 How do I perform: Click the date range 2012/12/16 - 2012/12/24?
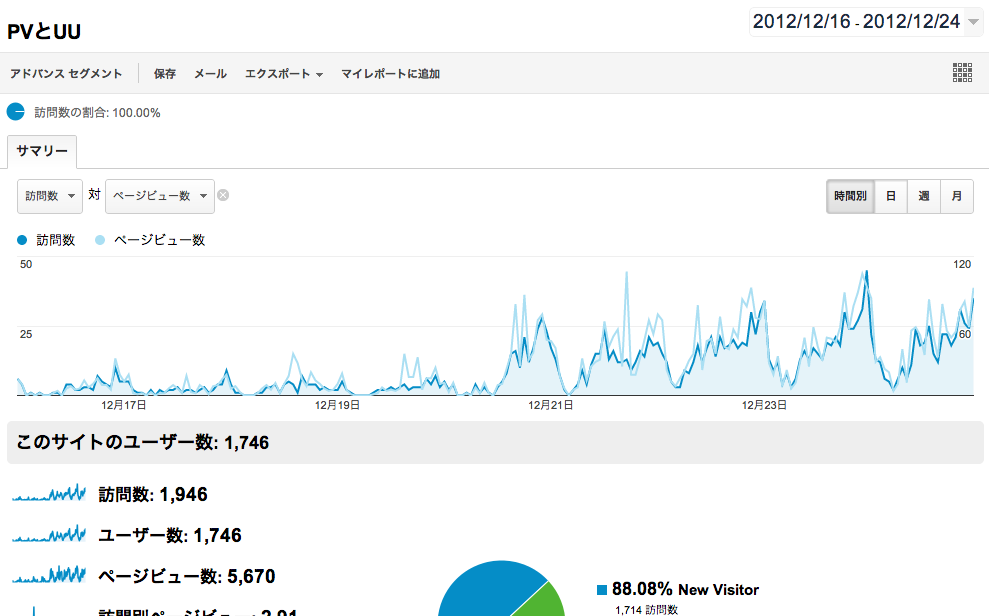[x=857, y=21]
